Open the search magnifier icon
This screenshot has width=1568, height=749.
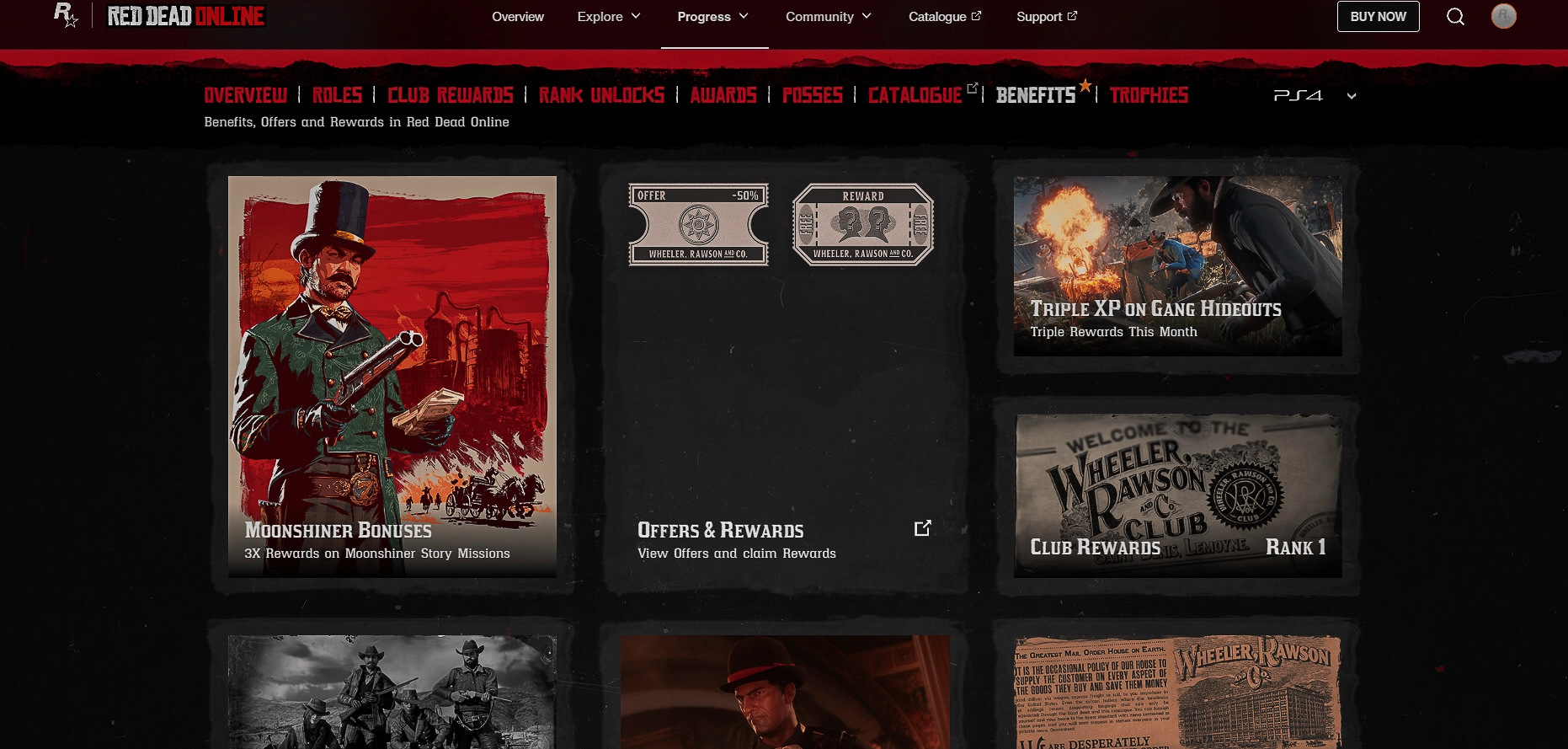pos(1455,17)
